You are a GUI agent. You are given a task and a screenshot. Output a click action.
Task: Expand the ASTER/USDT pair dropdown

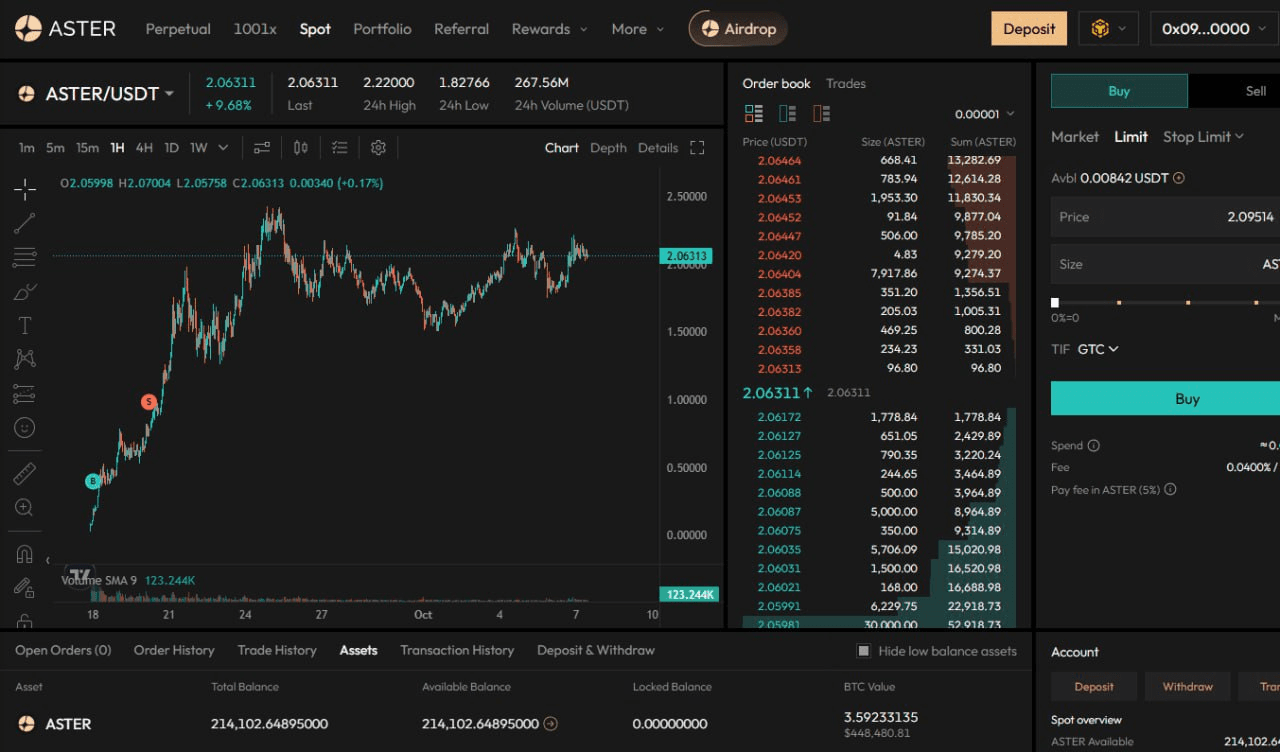click(x=169, y=94)
